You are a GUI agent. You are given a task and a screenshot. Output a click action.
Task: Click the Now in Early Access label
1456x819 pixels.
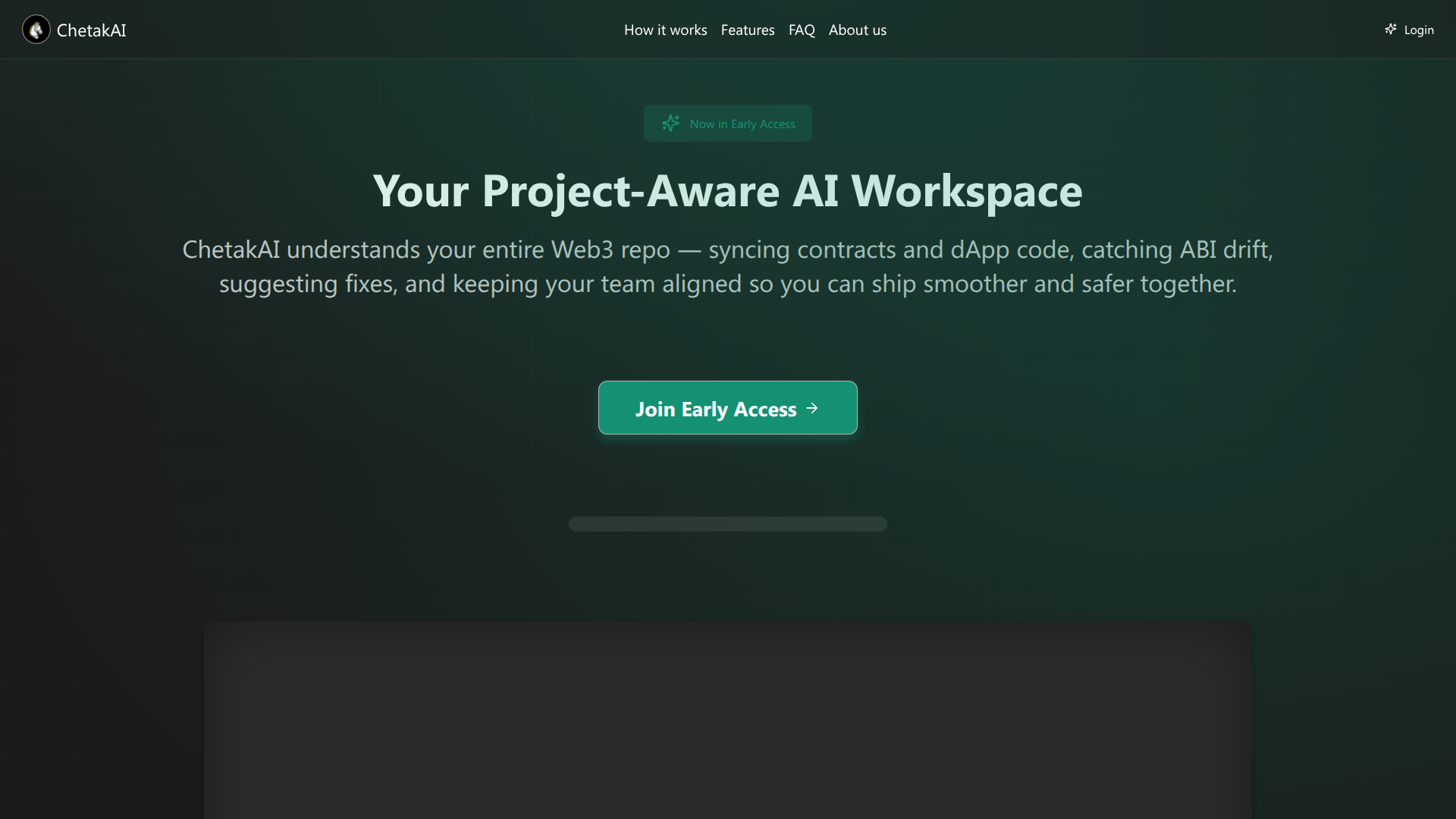[742, 124]
